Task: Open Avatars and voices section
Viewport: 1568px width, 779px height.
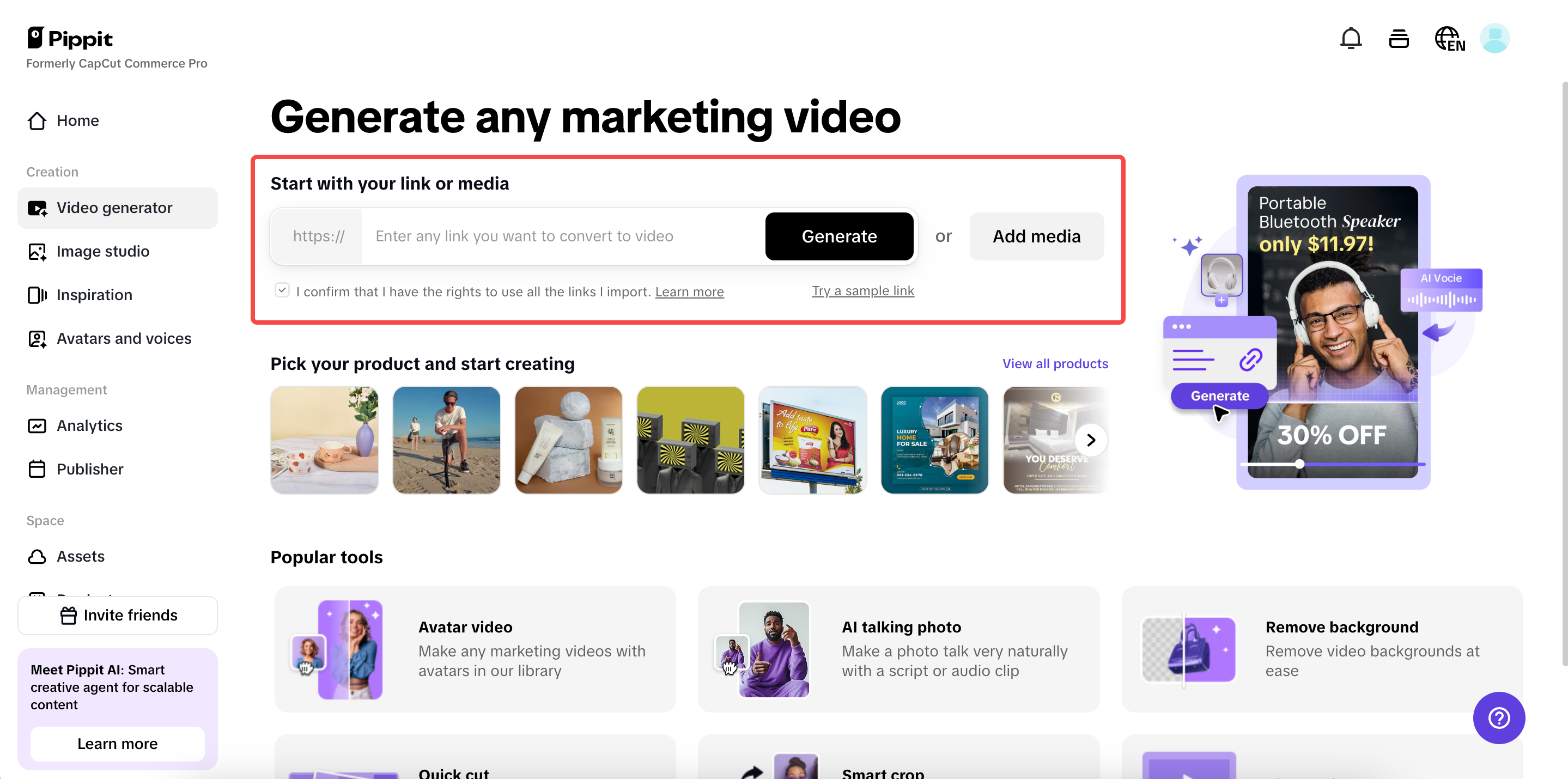Action: point(124,338)
